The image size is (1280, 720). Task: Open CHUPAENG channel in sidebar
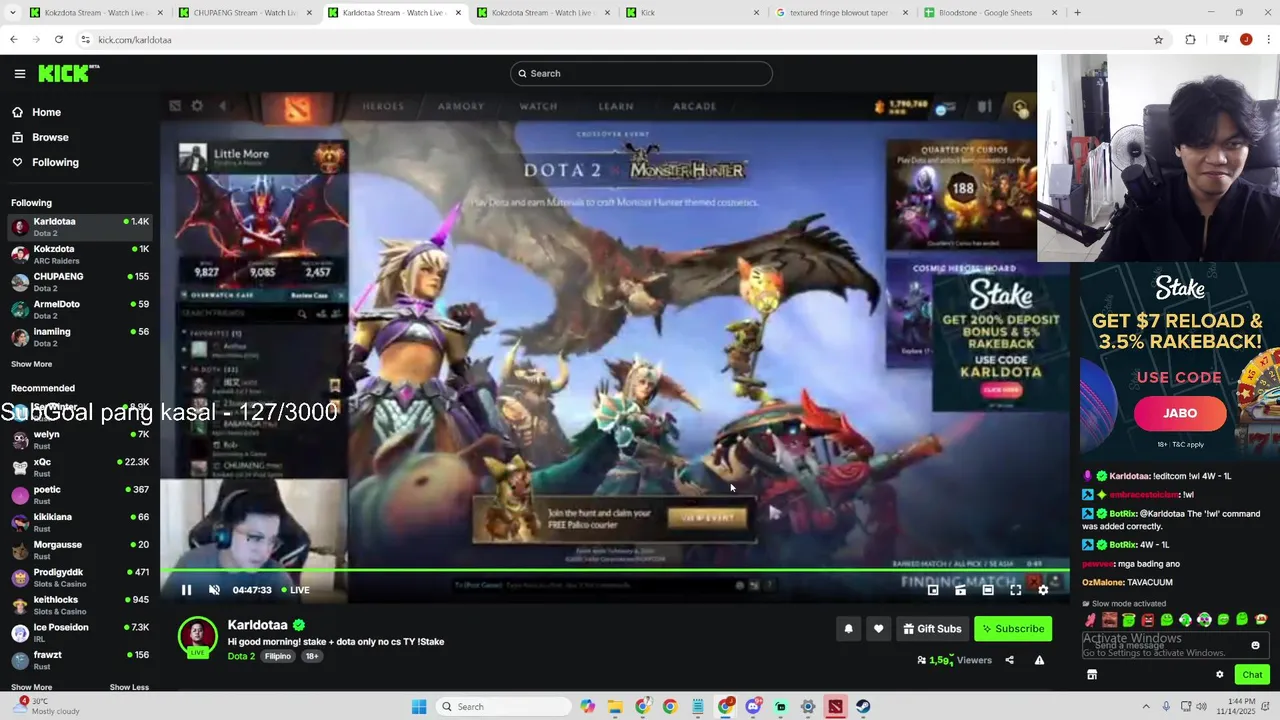[80, 282]
